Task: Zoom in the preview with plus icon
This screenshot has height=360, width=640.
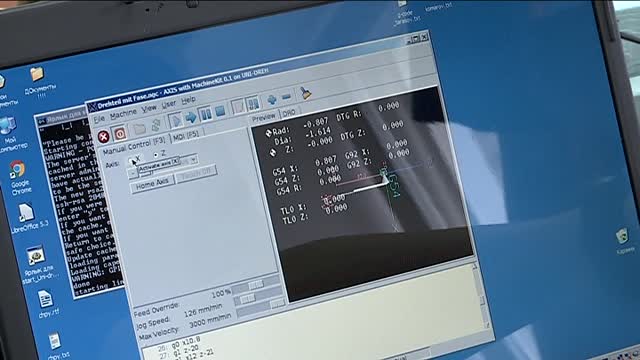Action: [271, 99]
